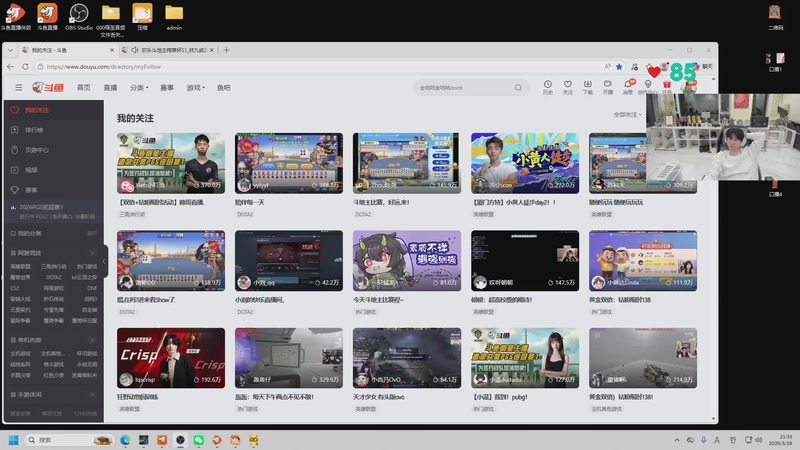This screenshot has width=800, height=450.
Task: Click the page scrollbar down arrow
Action: (713, 419)
